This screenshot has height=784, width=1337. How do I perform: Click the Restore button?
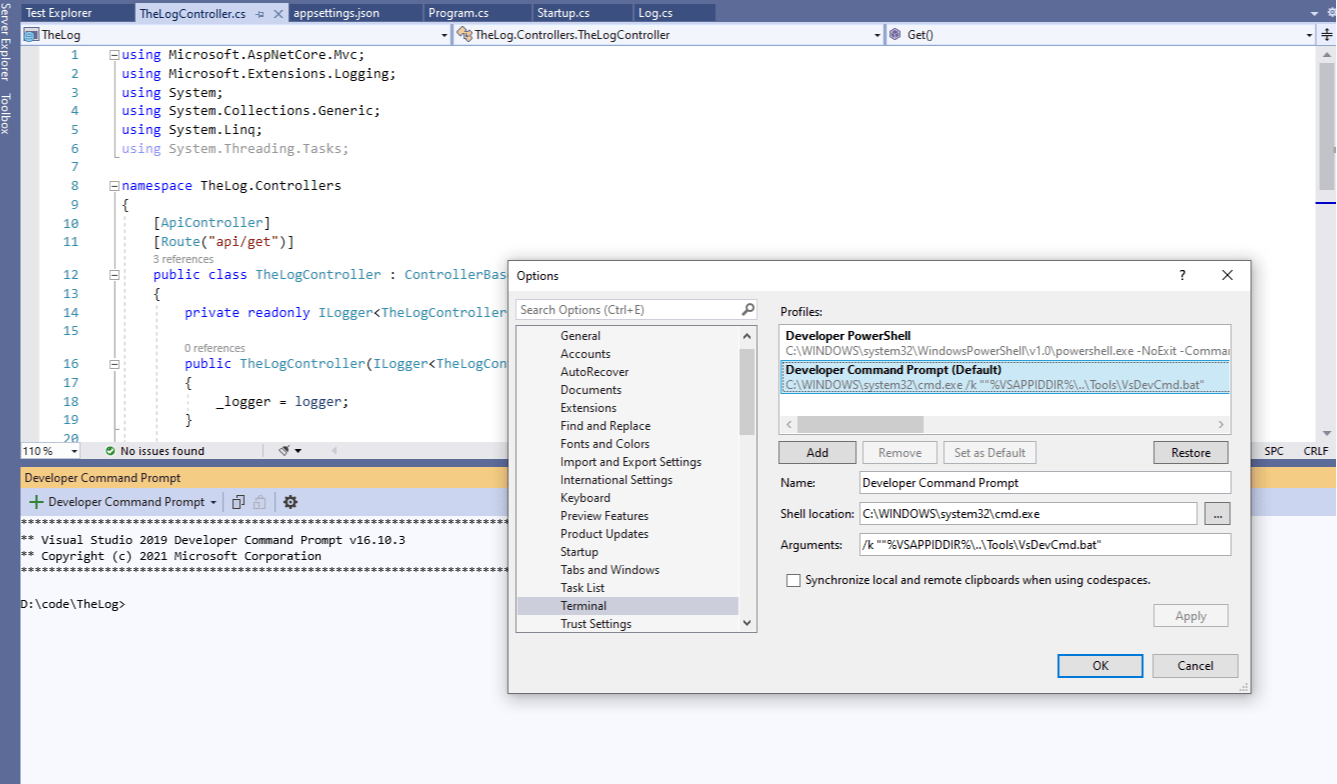1190,453
